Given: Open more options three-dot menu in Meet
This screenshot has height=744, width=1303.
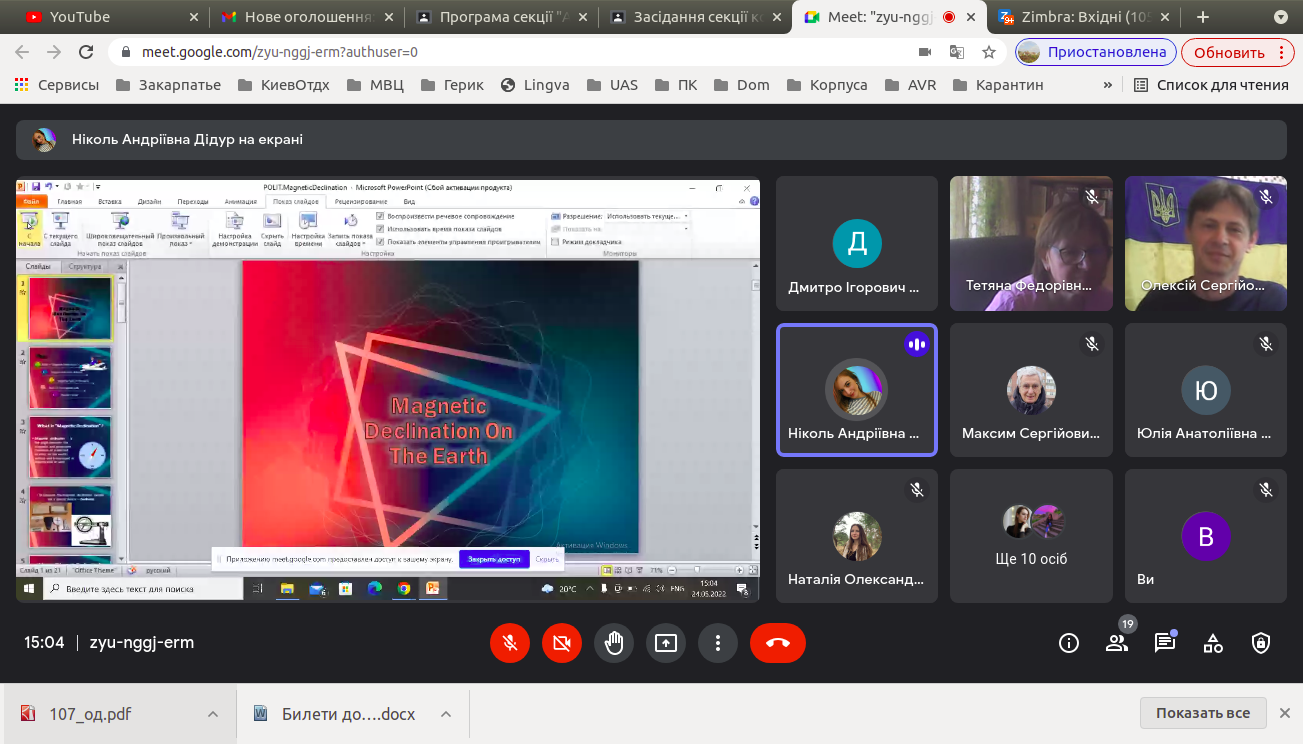Looking at the screenshot, I should click(x=718, y=643).
